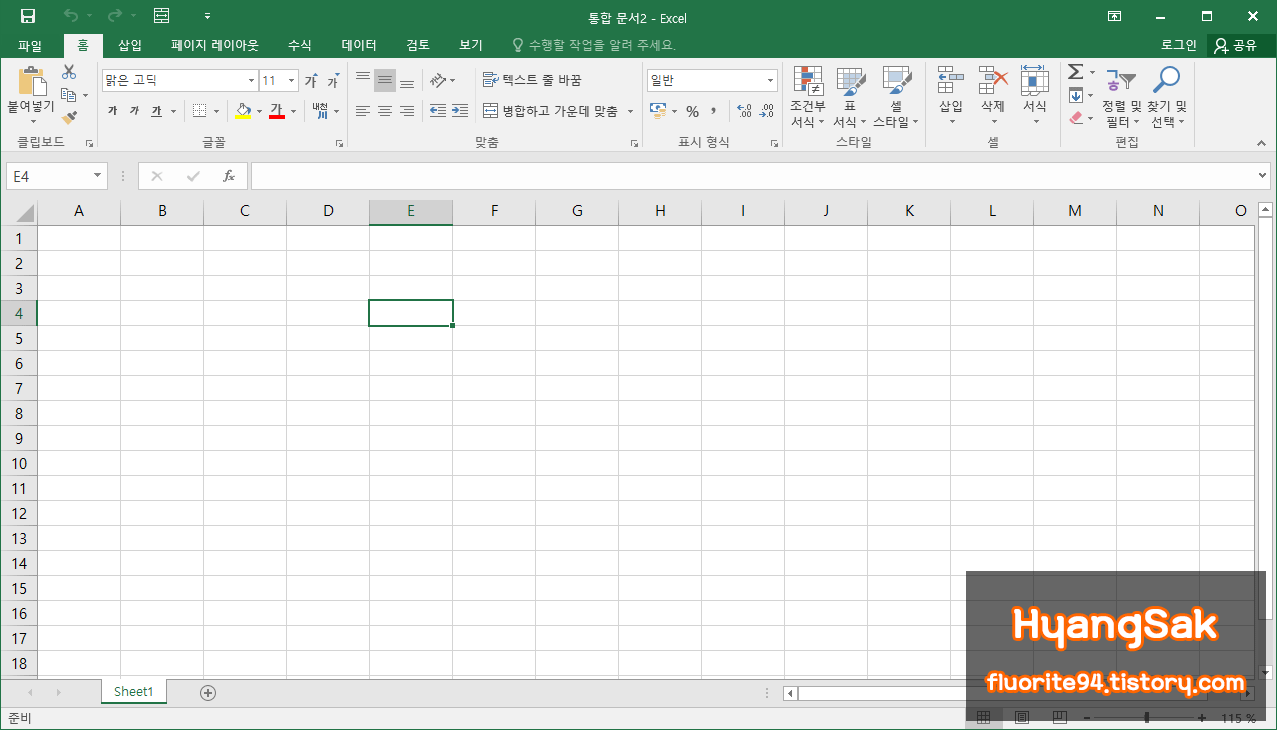Delete cells with 삭제 button
Viewport: 1277px width, 730px height.
coord(993,97)
